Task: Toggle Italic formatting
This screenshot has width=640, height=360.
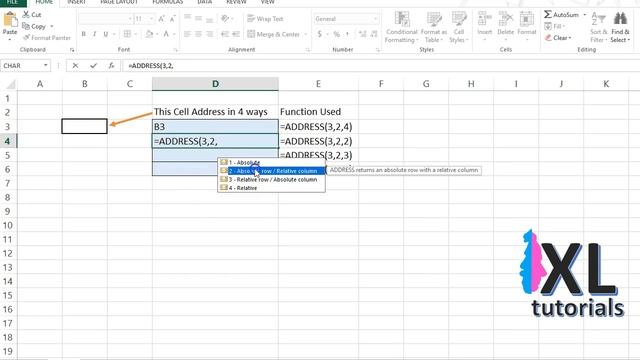Action: [94, 34]
